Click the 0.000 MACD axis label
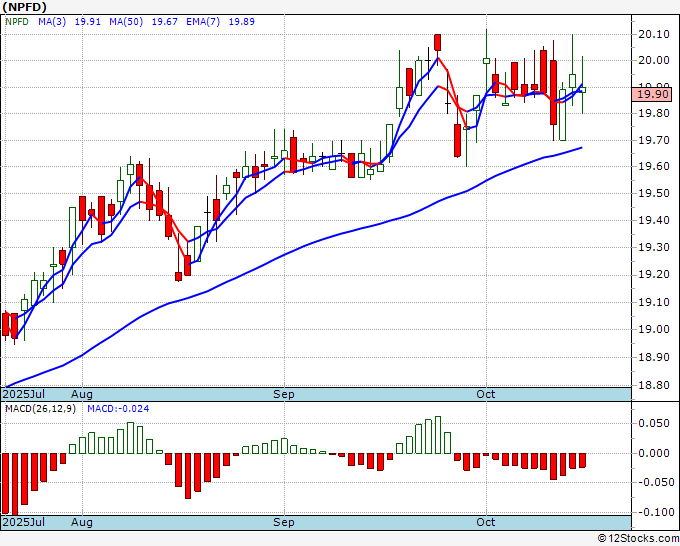Viewport: 680px width, 546px height. tap(654, 453)
